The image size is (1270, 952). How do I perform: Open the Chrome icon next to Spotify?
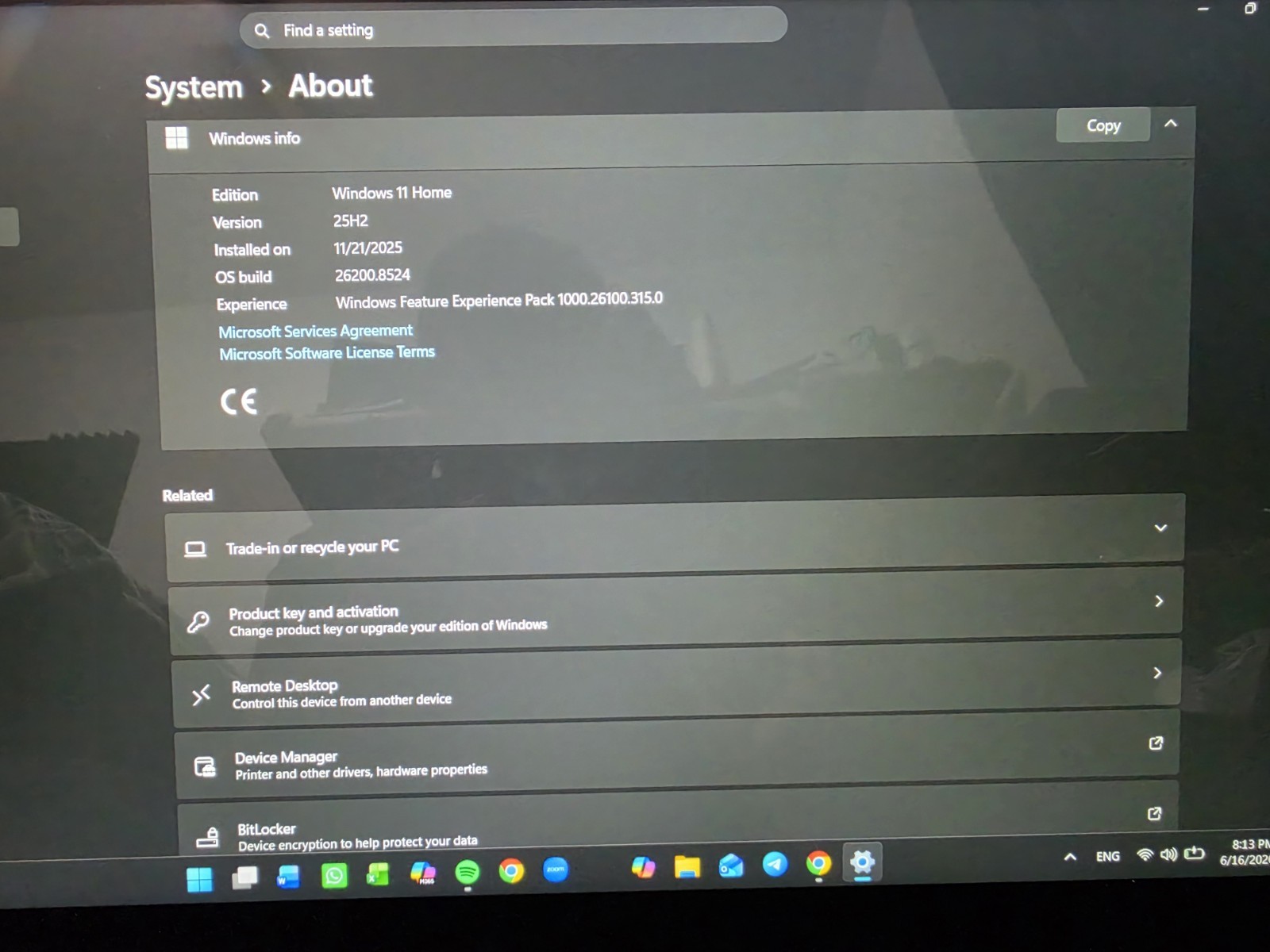[511, 871]
